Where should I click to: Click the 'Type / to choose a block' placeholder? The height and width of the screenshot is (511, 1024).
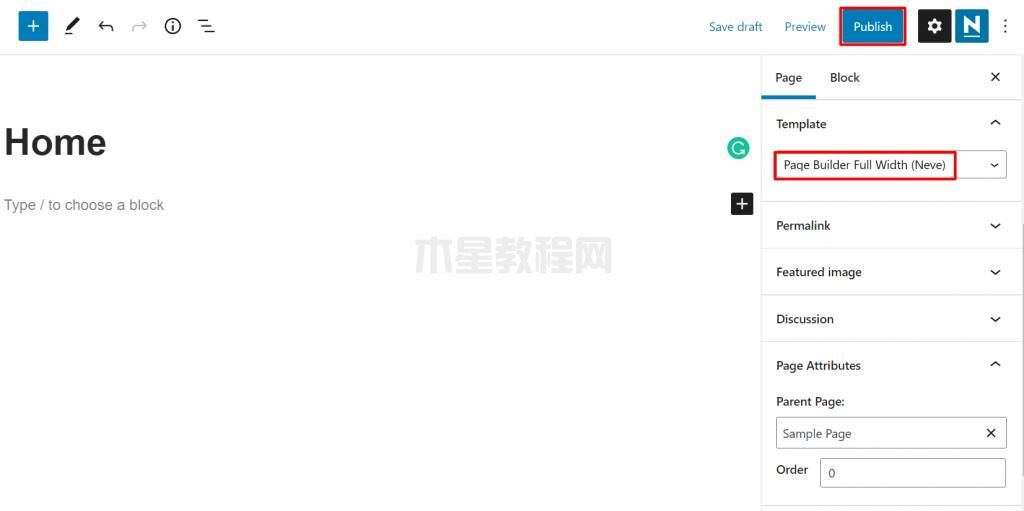click(84, 205)
